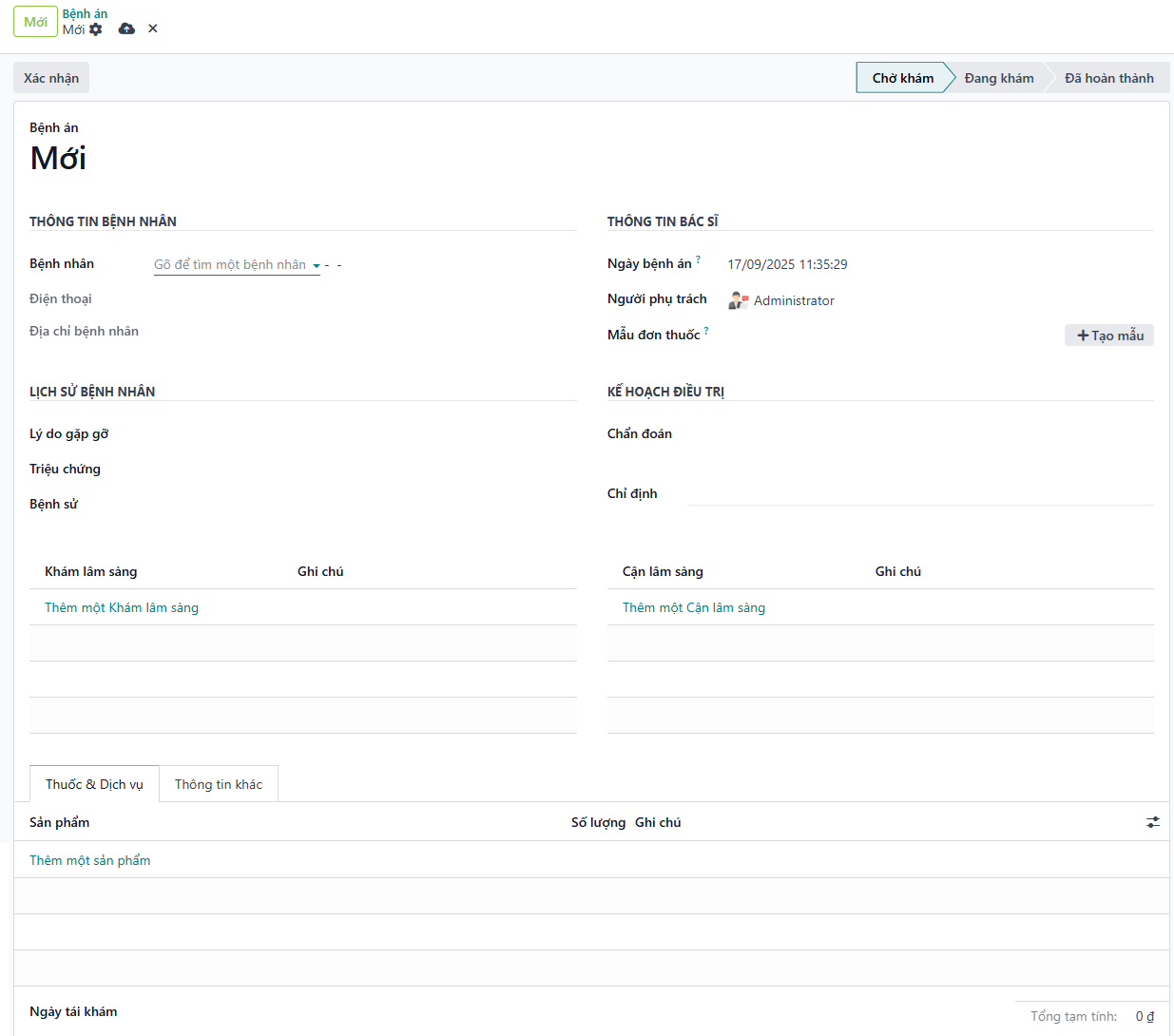Click the Administrator avatar icon
Screen dimensions: 1174x1036
(x=738, y=300)
